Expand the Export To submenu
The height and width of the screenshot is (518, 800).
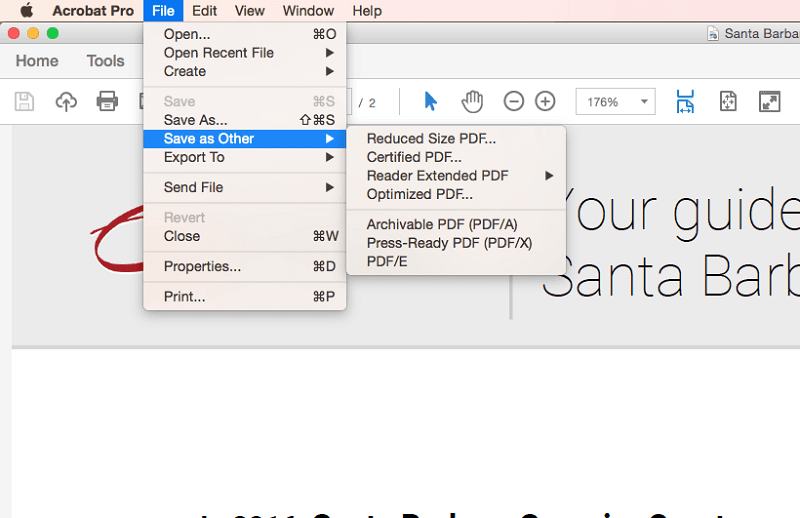click(194, 157)
